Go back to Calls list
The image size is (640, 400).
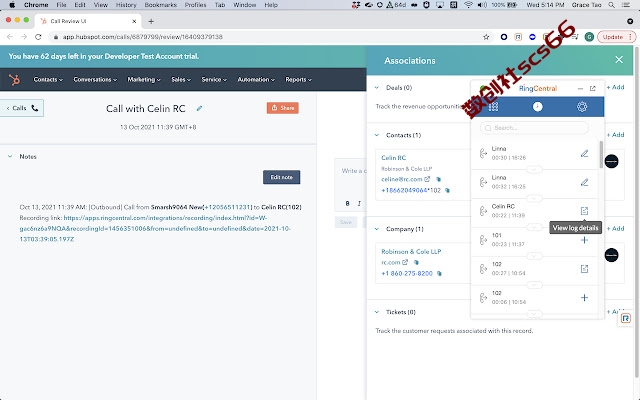tap(22, 108)
